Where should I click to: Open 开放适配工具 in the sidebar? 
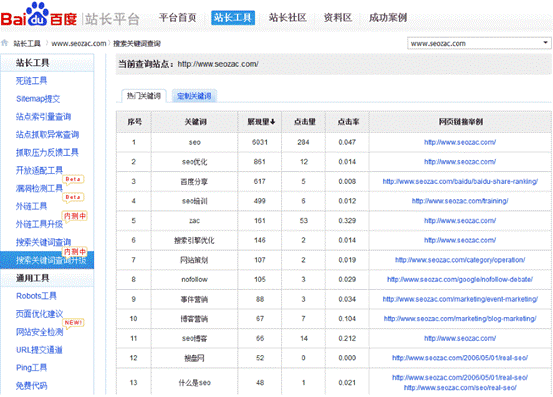[39, 170]
